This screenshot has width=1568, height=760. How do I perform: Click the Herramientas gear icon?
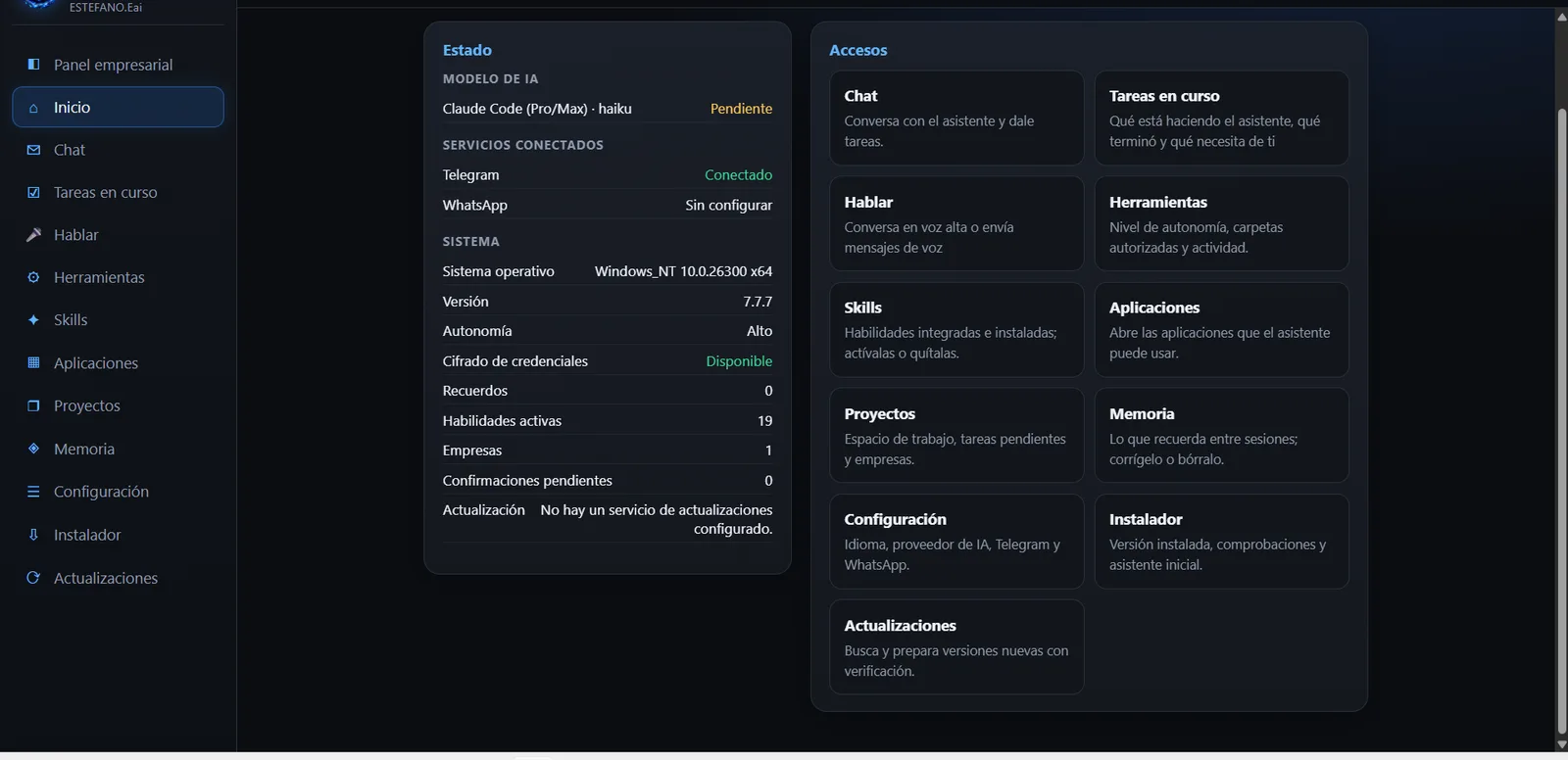tap(33, 277)
